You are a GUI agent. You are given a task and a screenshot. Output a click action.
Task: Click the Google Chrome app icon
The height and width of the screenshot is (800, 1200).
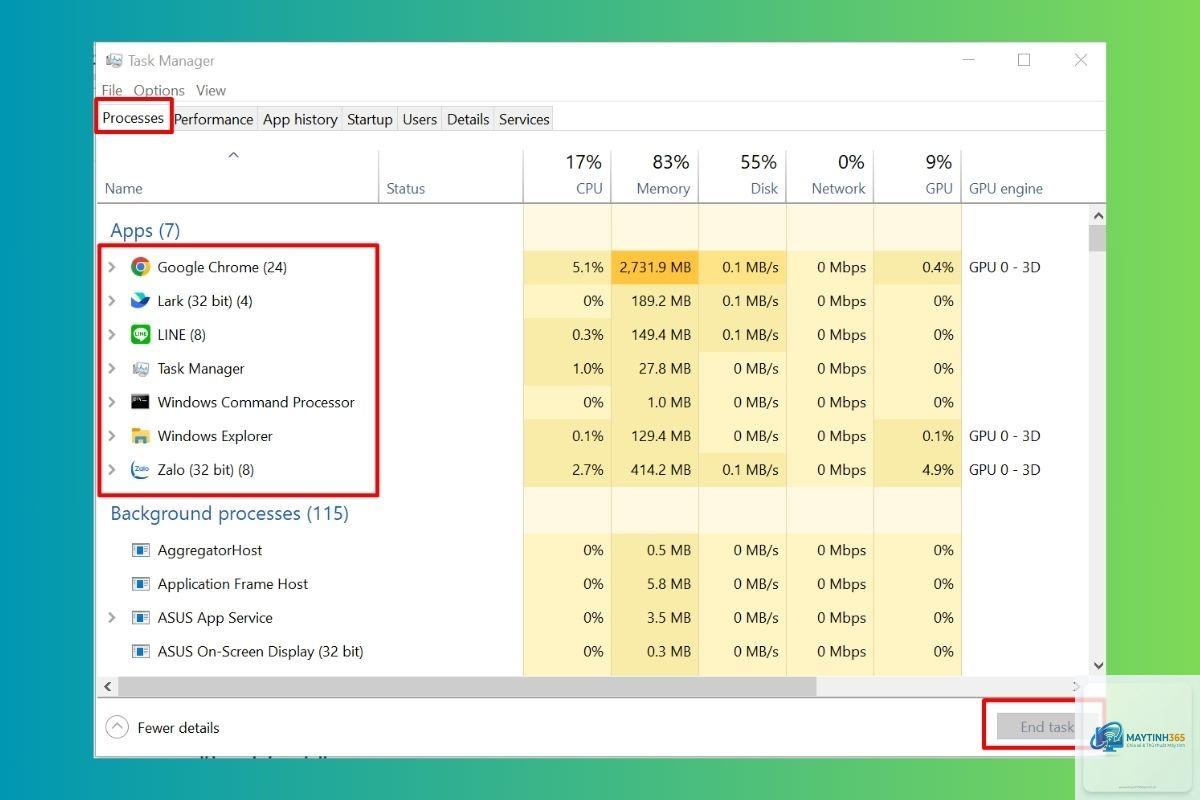pos(140,267)
